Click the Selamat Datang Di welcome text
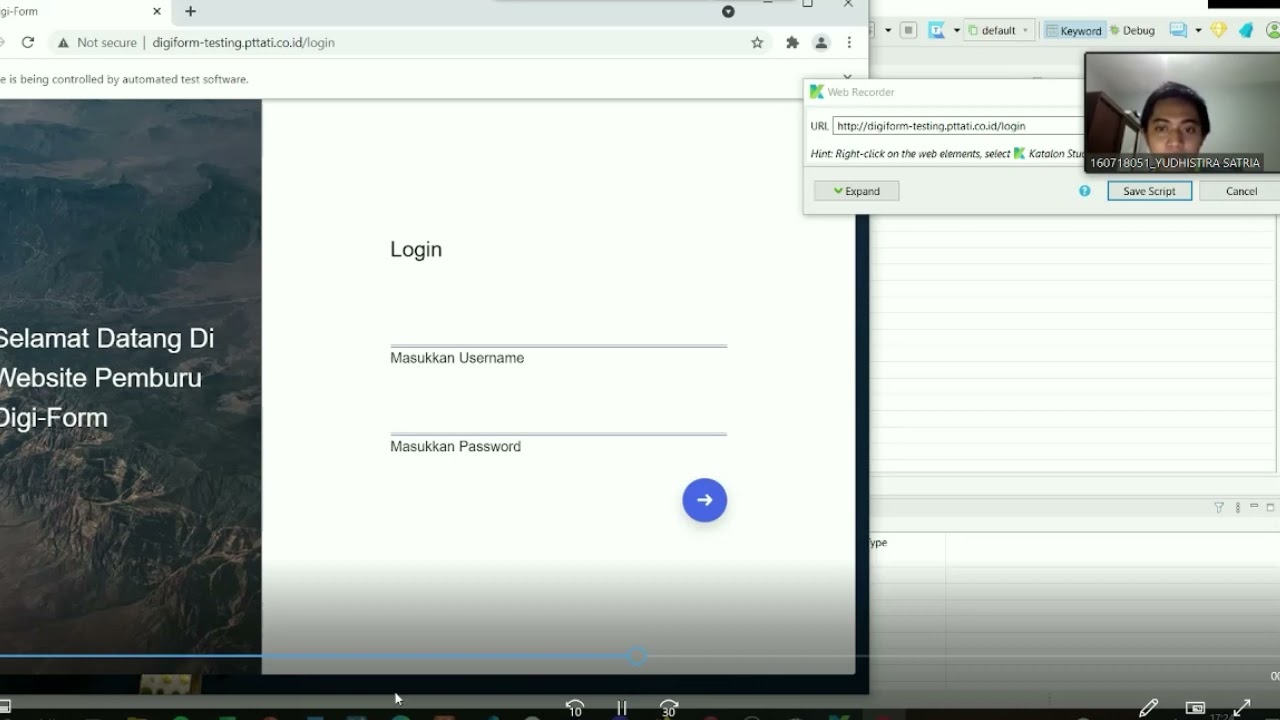Image resolution: width=1280 pixels, height=720 pixels. 106,338
